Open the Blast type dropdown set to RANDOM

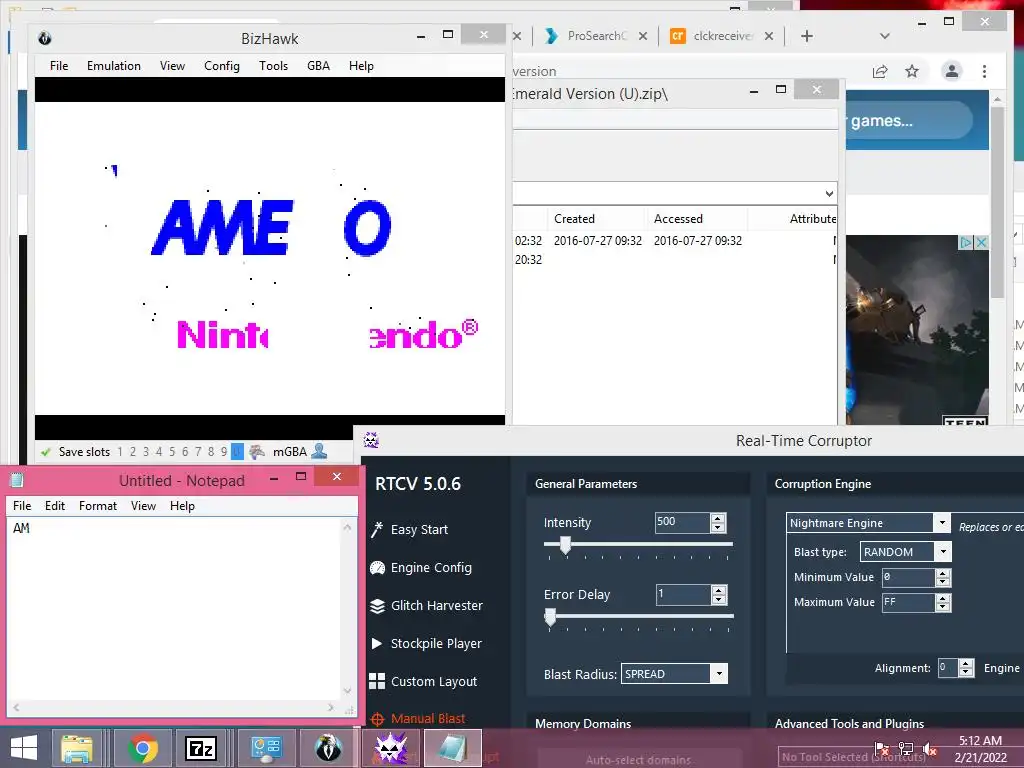coord(943,552)
